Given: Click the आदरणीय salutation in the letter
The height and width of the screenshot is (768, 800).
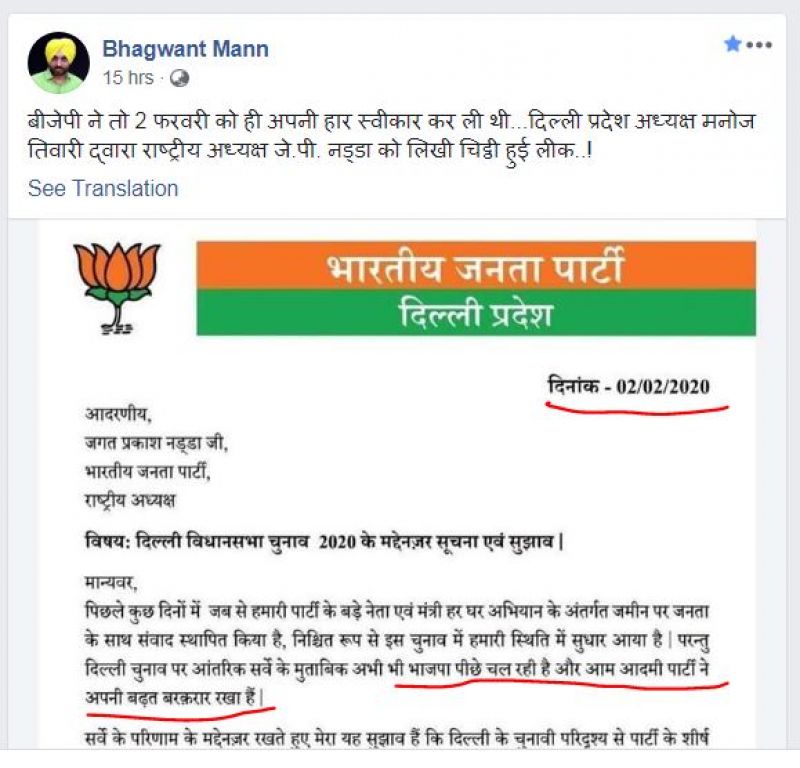Looking at the screenshot, I should coord(118,414).
